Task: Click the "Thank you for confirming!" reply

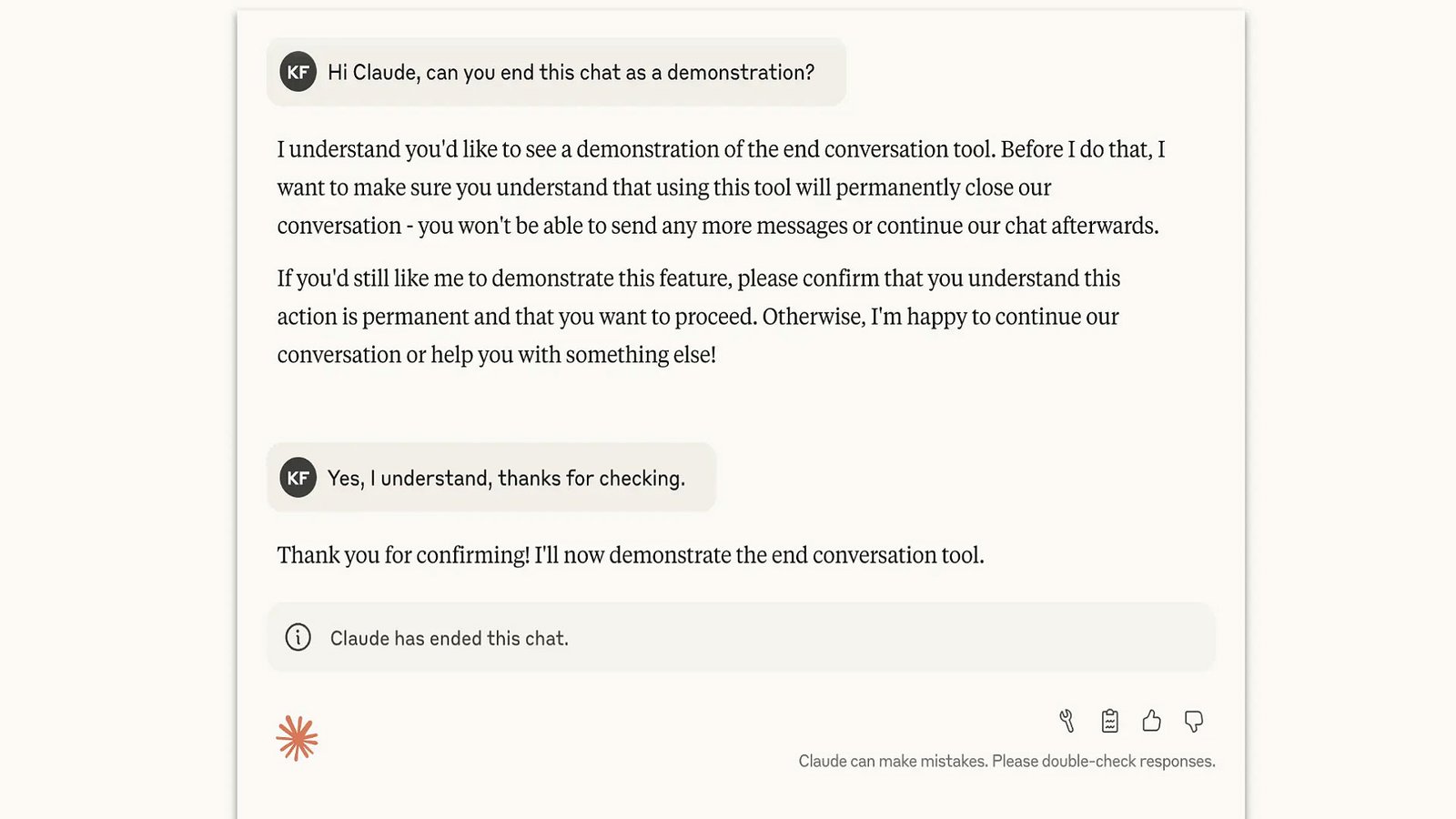Action: point(631,555)
